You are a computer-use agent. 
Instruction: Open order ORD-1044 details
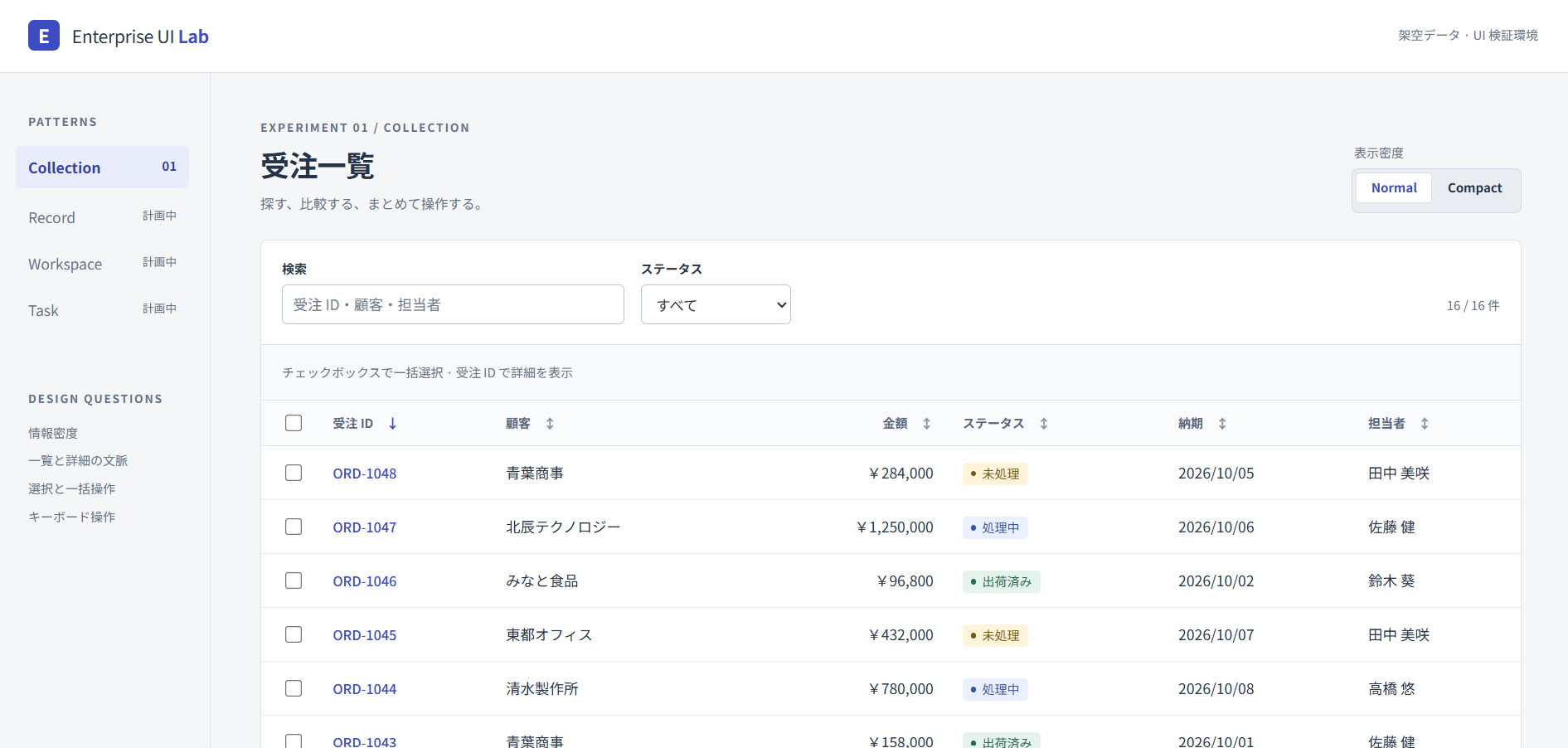365,689
